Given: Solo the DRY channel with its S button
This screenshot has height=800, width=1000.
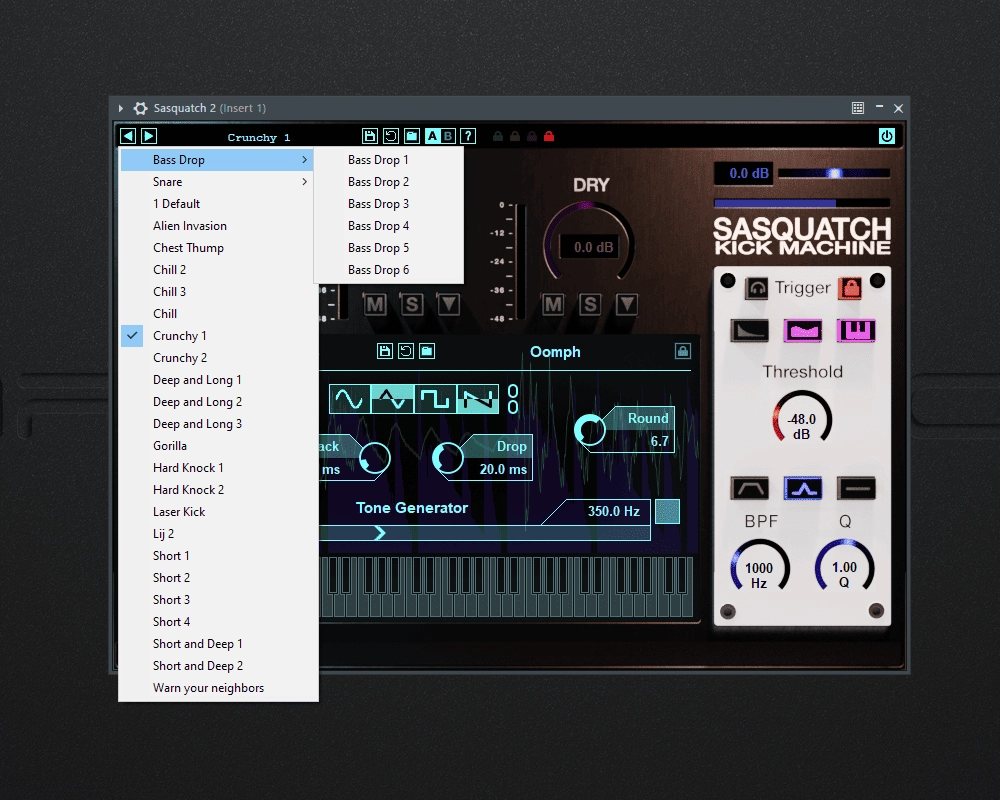Looking at the screenshot, I should [590, 304].
